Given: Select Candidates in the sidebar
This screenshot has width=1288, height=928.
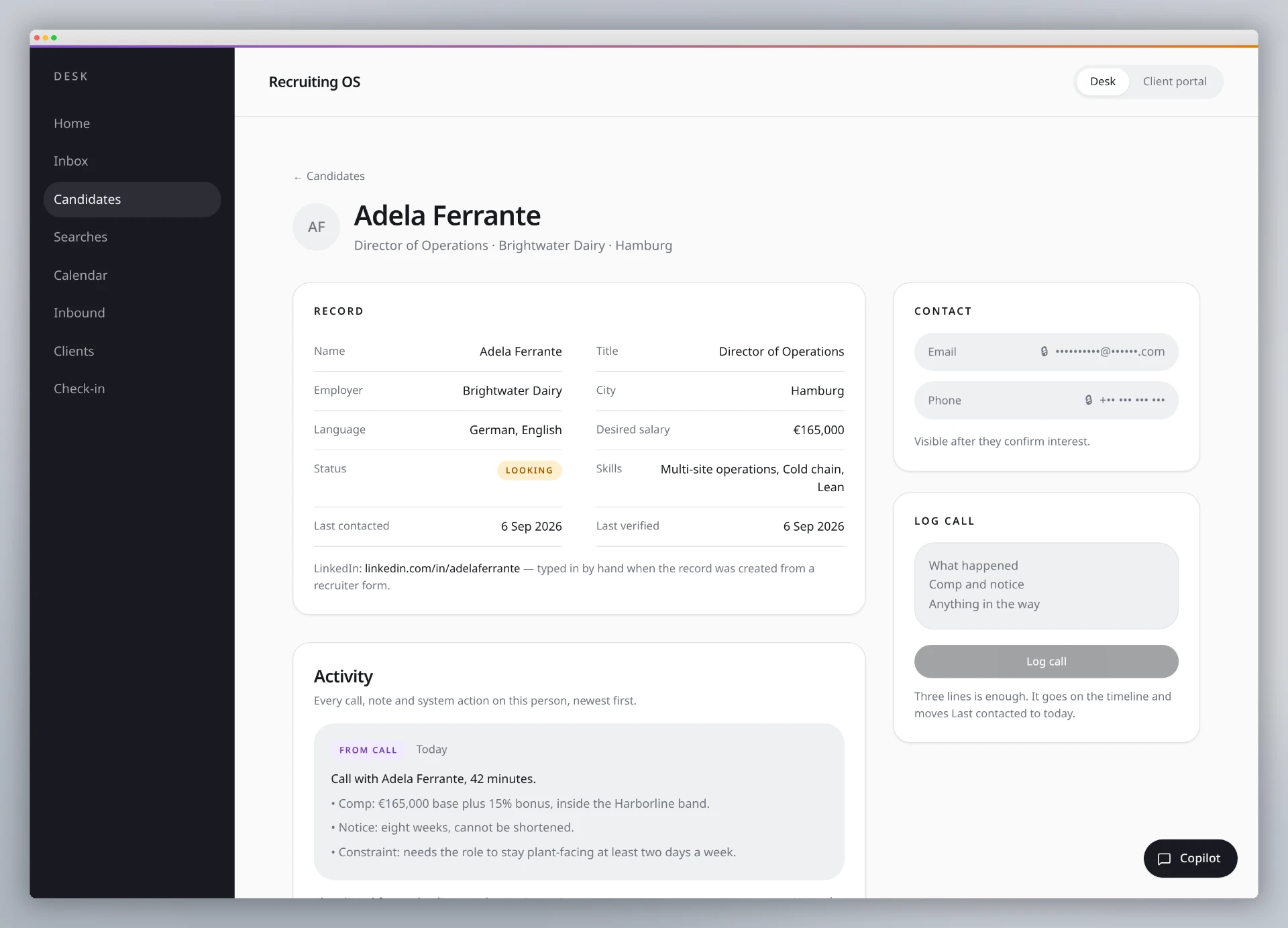Looking at the screenshot, I should [132, 199].
